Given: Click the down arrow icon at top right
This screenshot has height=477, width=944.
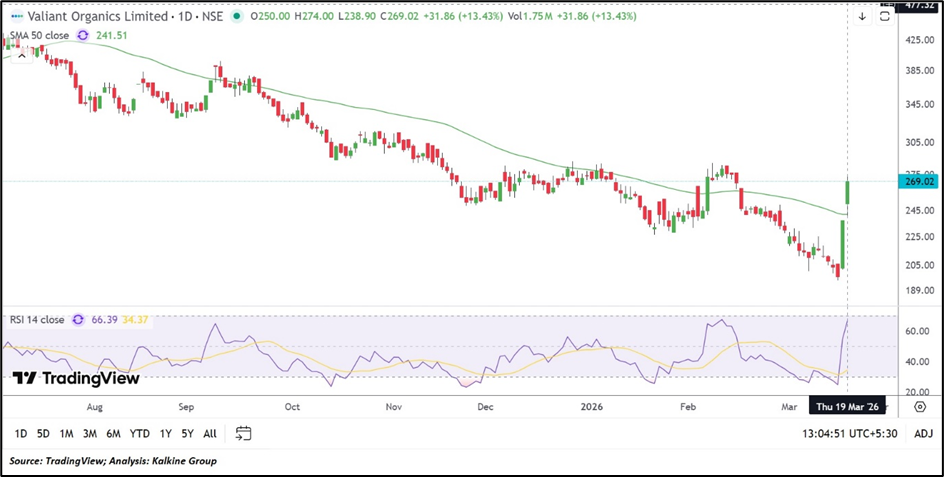Looking at the screenshot, I should [862, 16].
